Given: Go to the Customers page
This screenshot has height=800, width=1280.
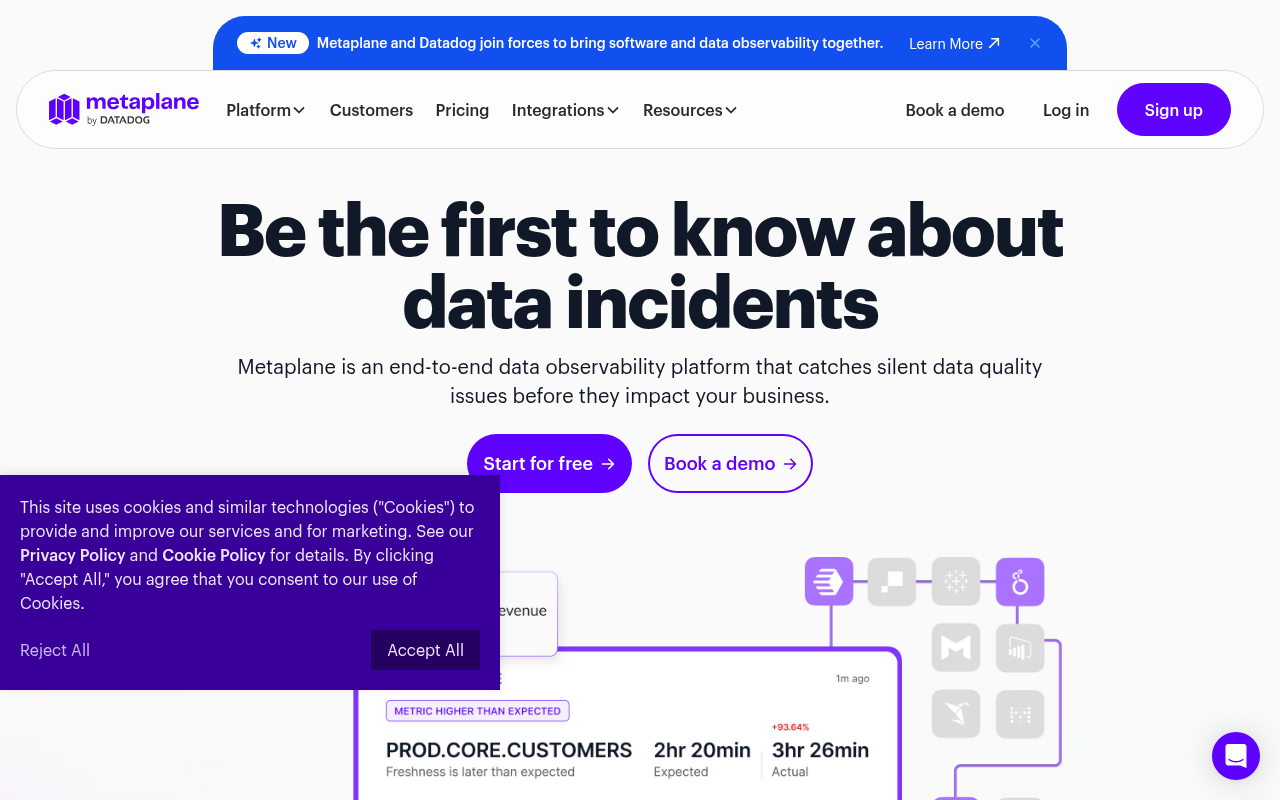Looking at the screenshot, I should (x=371, y=110).
